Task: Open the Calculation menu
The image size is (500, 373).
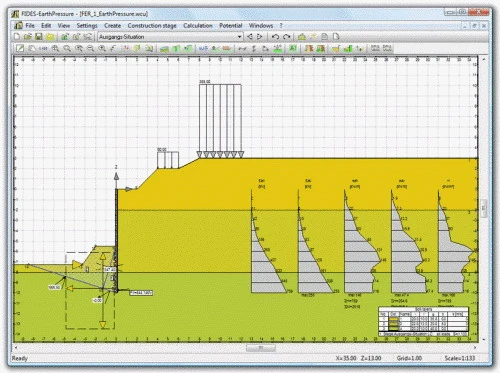Action: (198, 25)
